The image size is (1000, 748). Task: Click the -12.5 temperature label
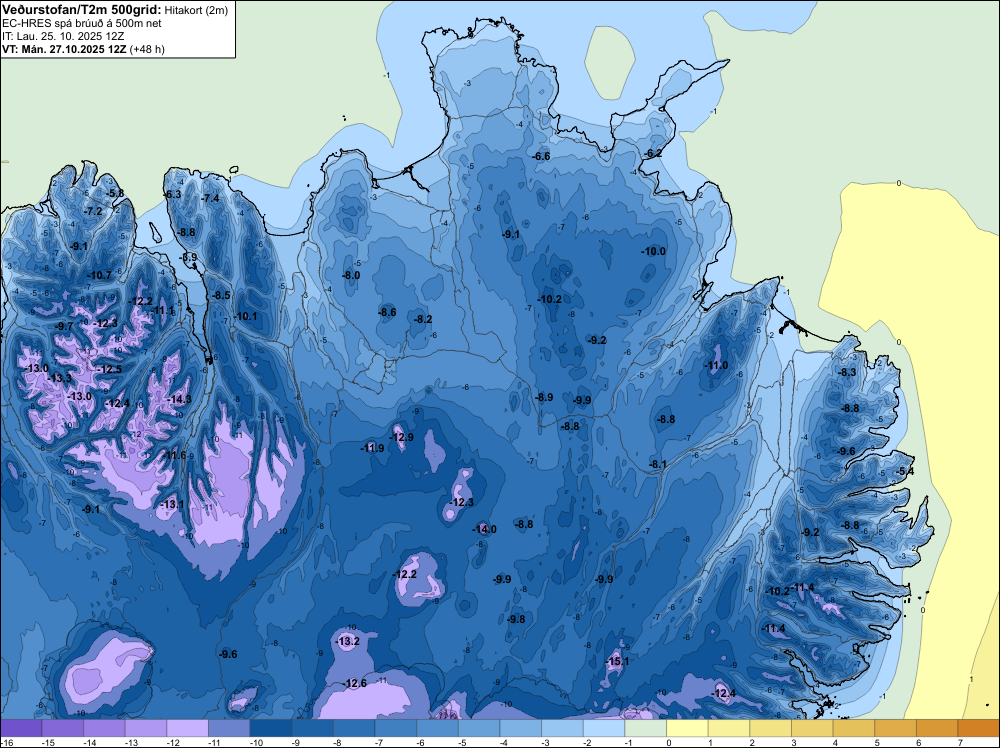[110, 369]
